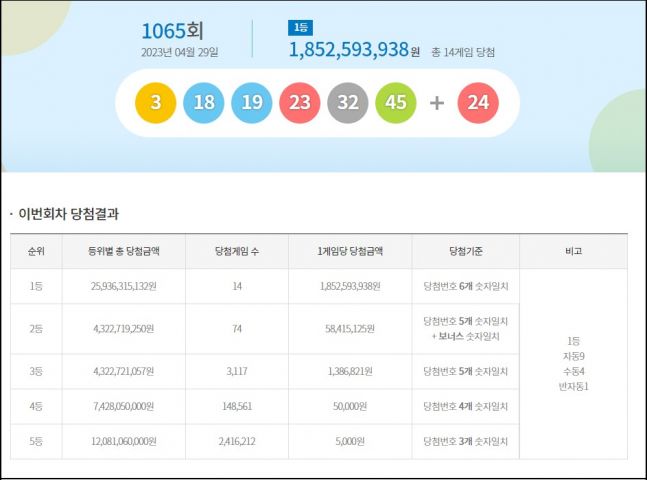Select the gray number 32 ball
This screenshot has width=647, height=480.
point(348,103)
